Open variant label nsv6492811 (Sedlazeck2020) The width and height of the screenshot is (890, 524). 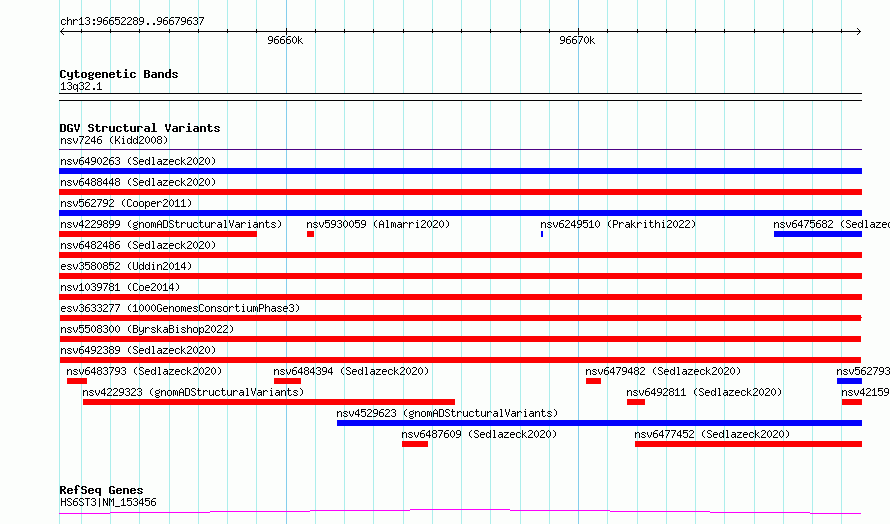click(704, 392)
